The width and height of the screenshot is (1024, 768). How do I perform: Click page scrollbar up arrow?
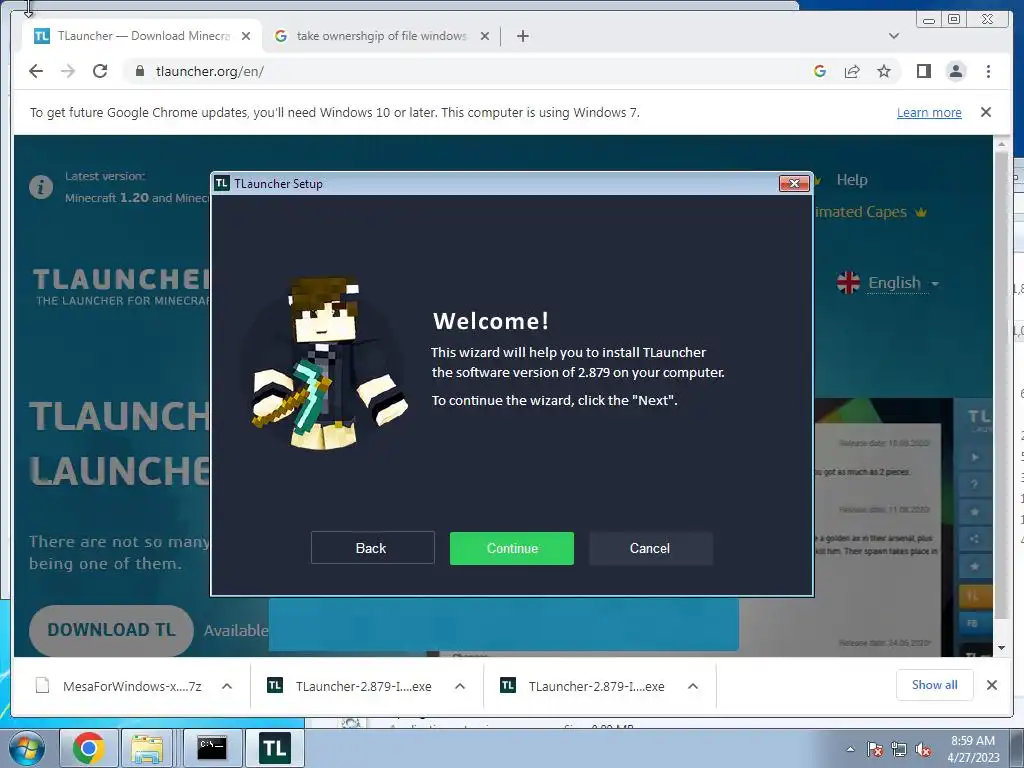[x=1001, y=143]
